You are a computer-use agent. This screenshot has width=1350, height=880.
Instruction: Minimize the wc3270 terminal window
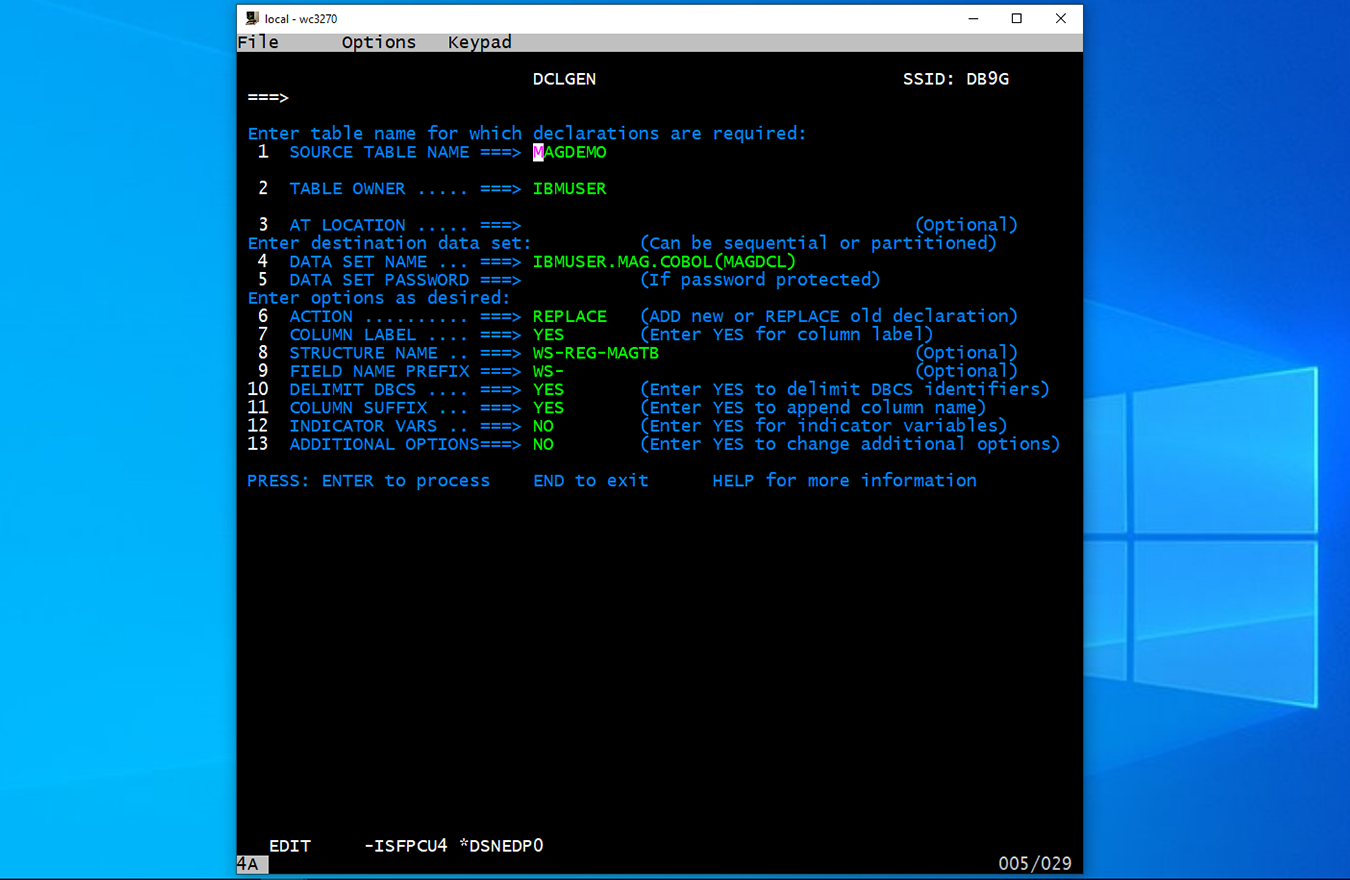click(973, 18)
